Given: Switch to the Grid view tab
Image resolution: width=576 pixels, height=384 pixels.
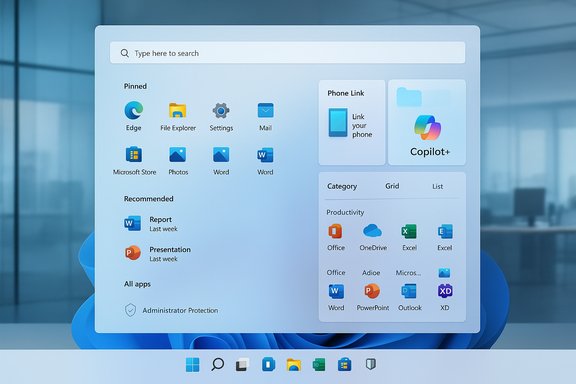Looking at the screenshot, I should click(x=392, y=186).
